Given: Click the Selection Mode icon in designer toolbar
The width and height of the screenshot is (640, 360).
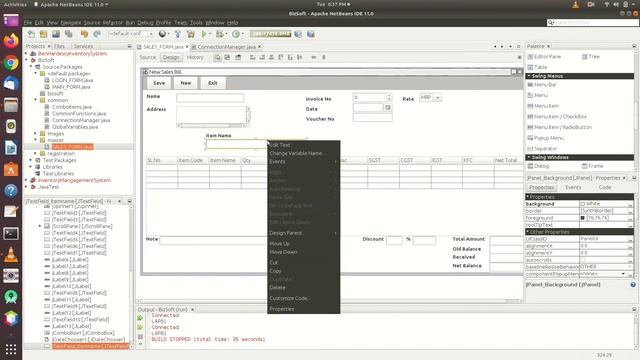Looking at the screenshot, I should point(218,58).
